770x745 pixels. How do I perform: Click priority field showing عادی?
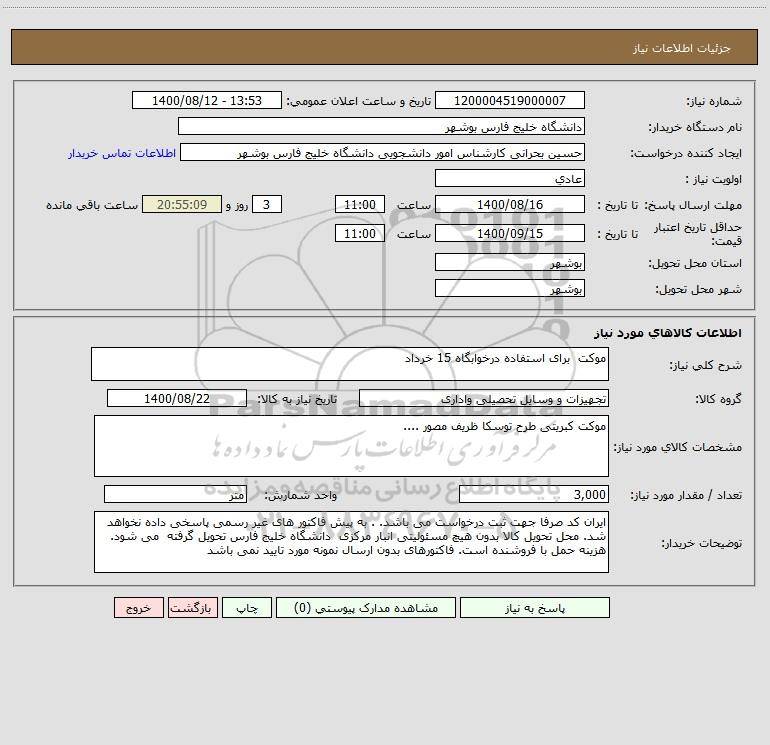pyautogui.click(x=510, y=178)
